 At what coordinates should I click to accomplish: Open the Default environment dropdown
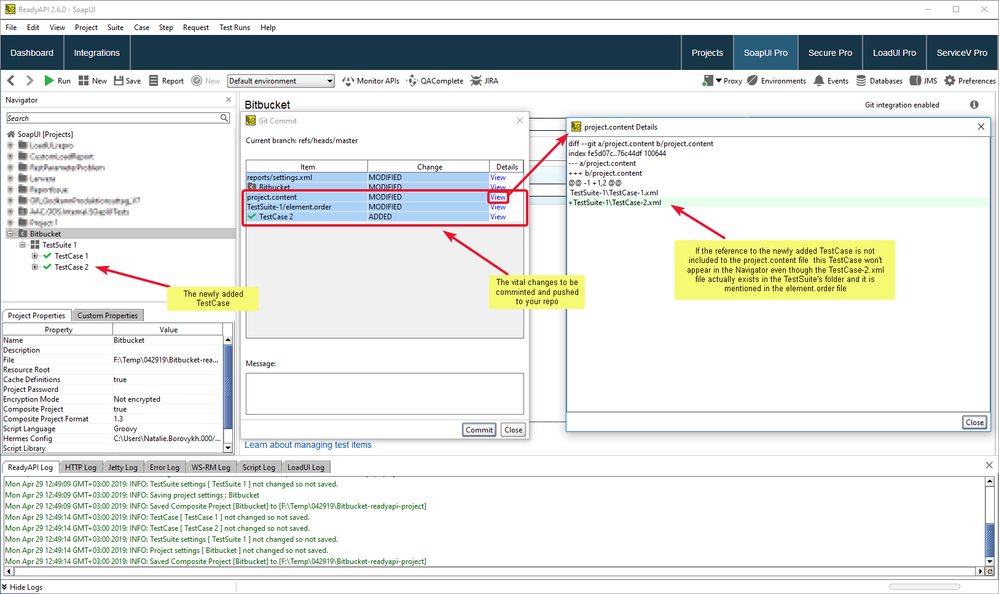(x=281, y=81)
